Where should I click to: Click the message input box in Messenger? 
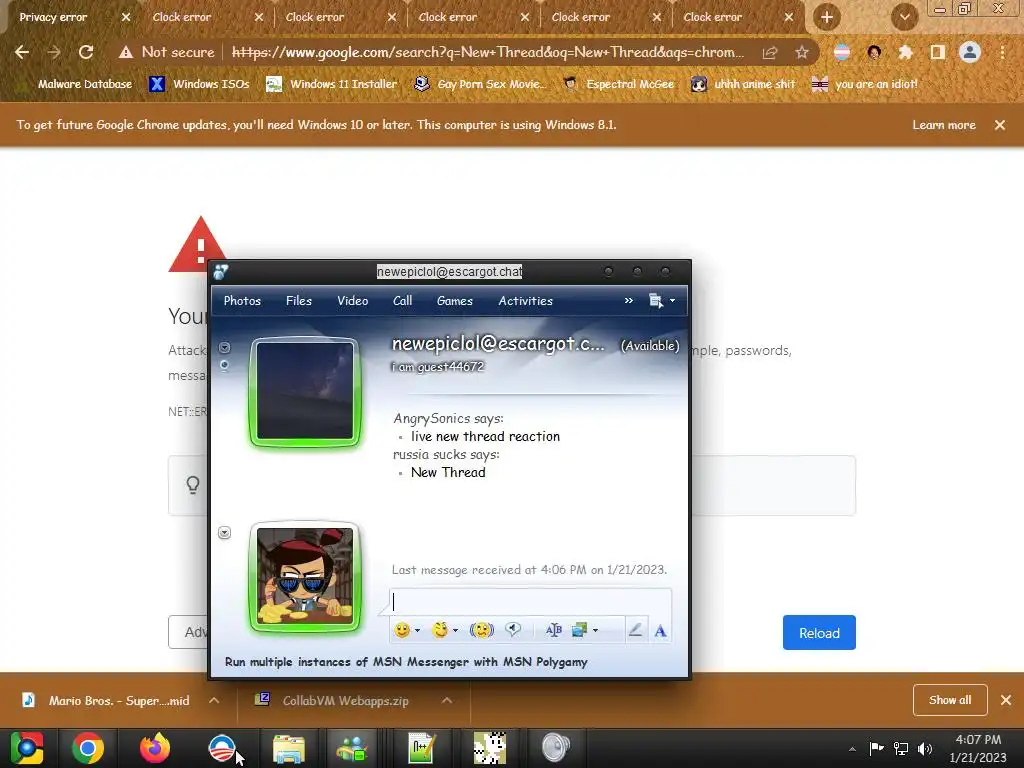coord(530,601)
